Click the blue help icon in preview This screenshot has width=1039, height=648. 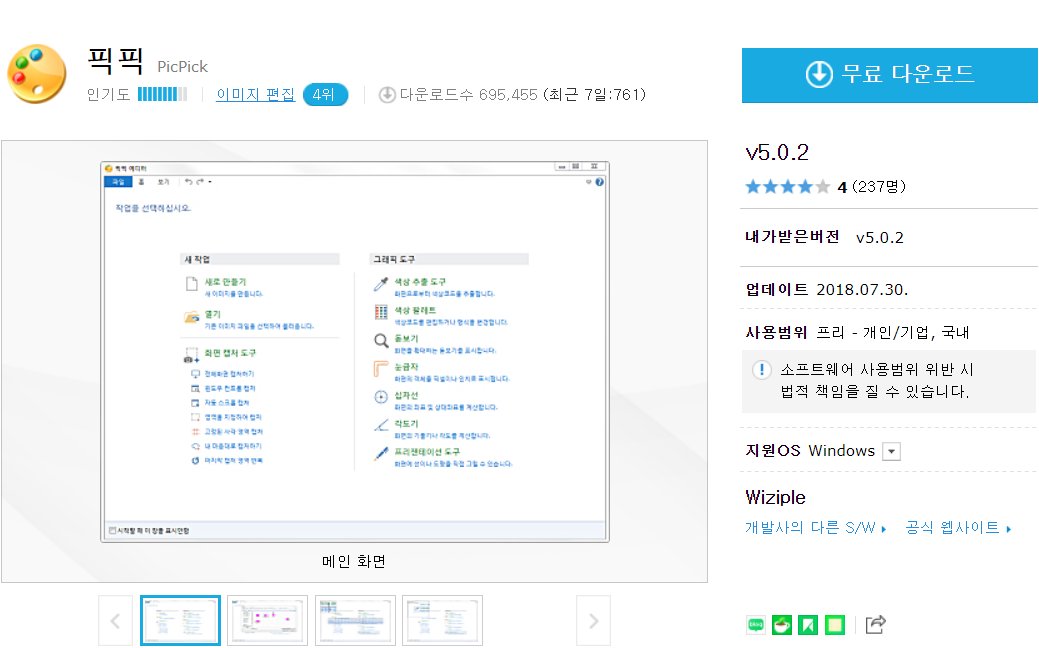600,182
